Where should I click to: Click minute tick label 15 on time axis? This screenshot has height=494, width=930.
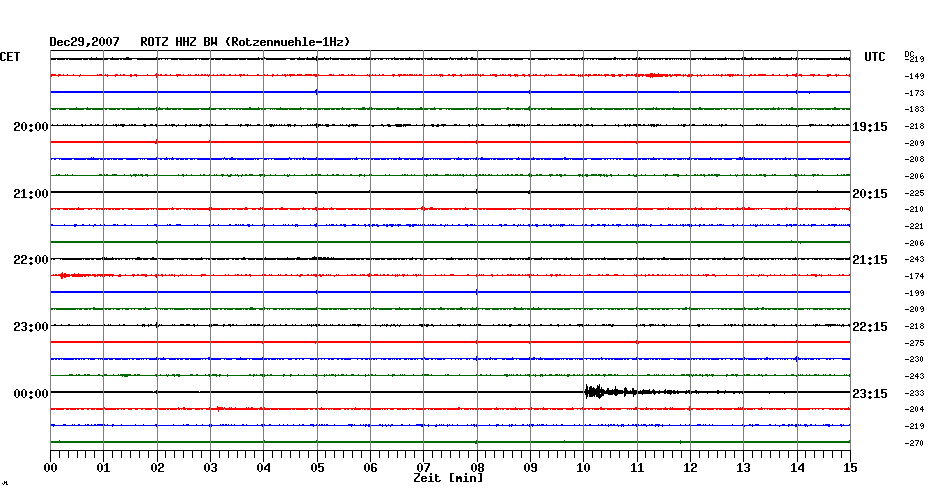[850, 468]
